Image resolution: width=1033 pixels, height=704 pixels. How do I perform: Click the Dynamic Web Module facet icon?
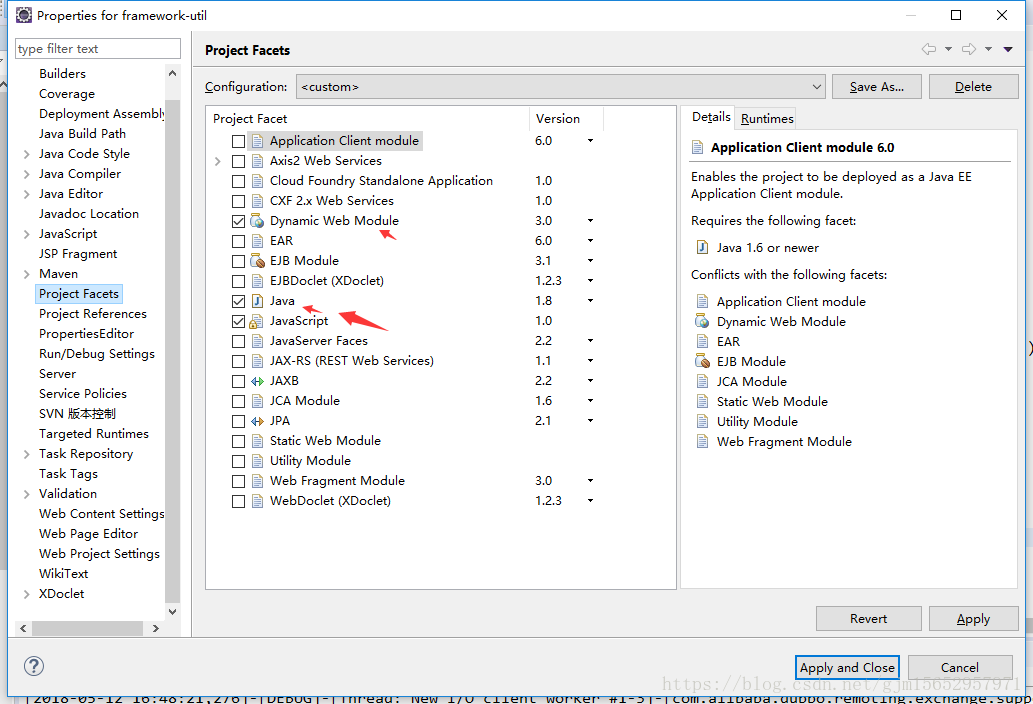(257, 221)
